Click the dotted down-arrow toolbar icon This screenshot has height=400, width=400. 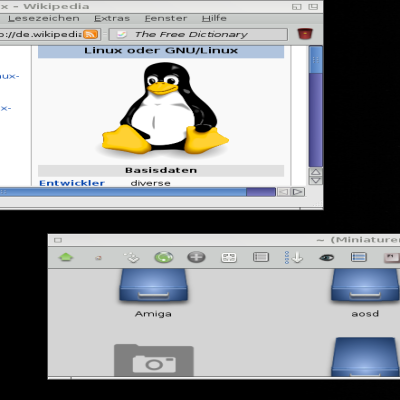coord(132,257)
